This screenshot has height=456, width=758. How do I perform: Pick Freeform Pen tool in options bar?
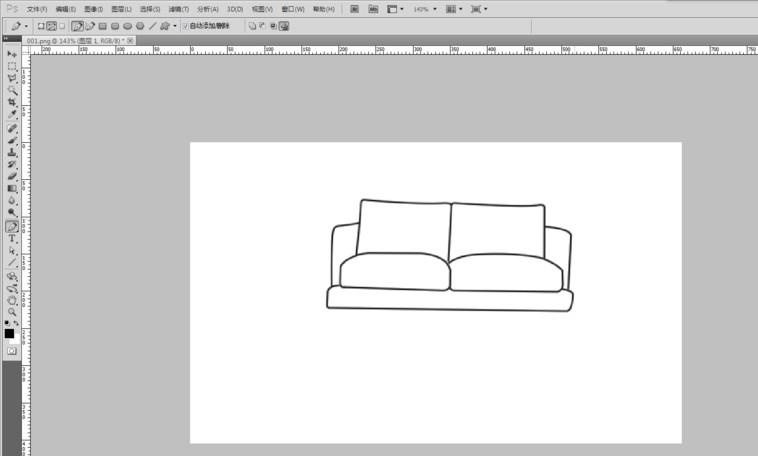pos(90,26)
